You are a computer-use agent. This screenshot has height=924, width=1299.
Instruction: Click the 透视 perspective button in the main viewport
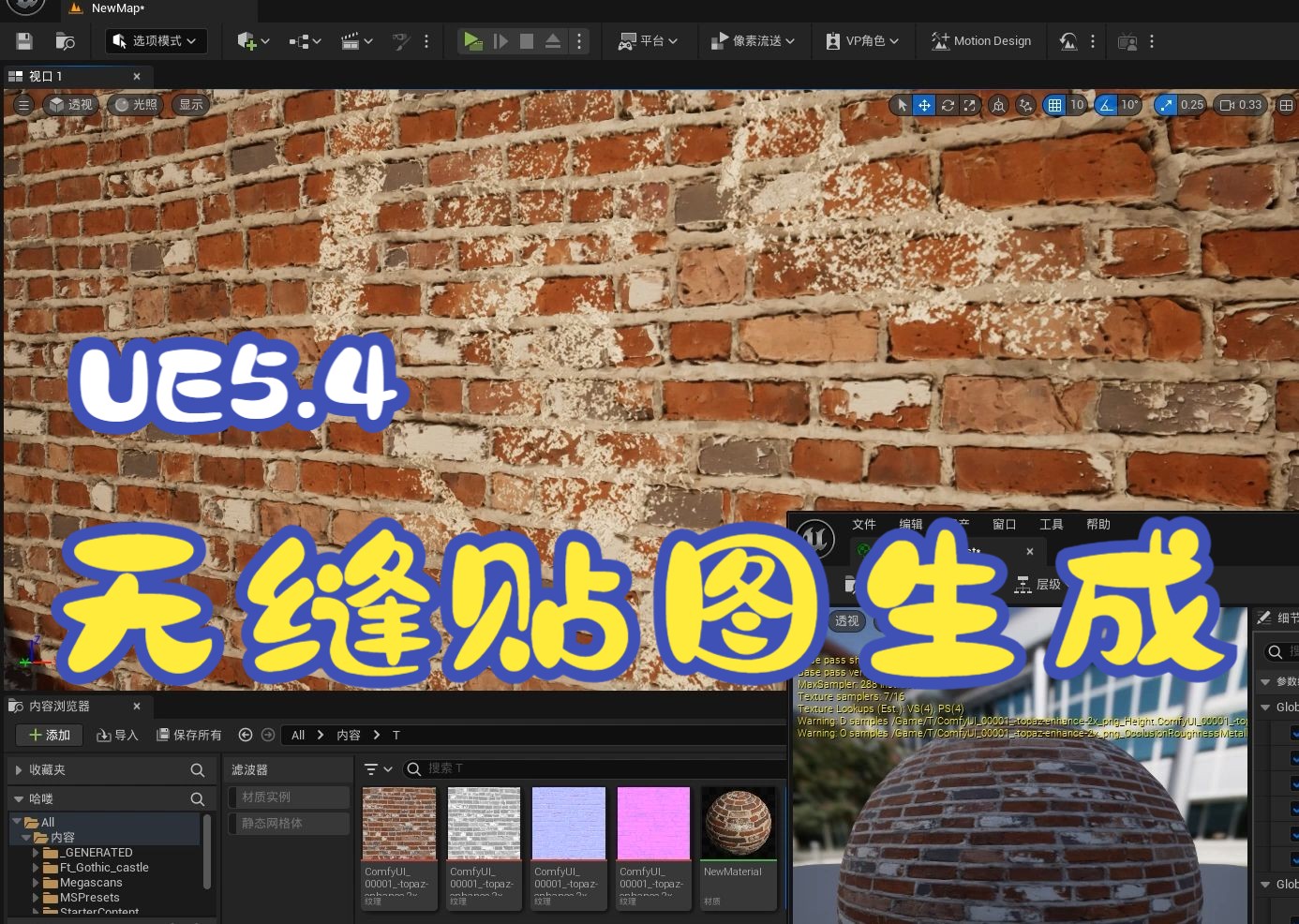coord(71,105)
